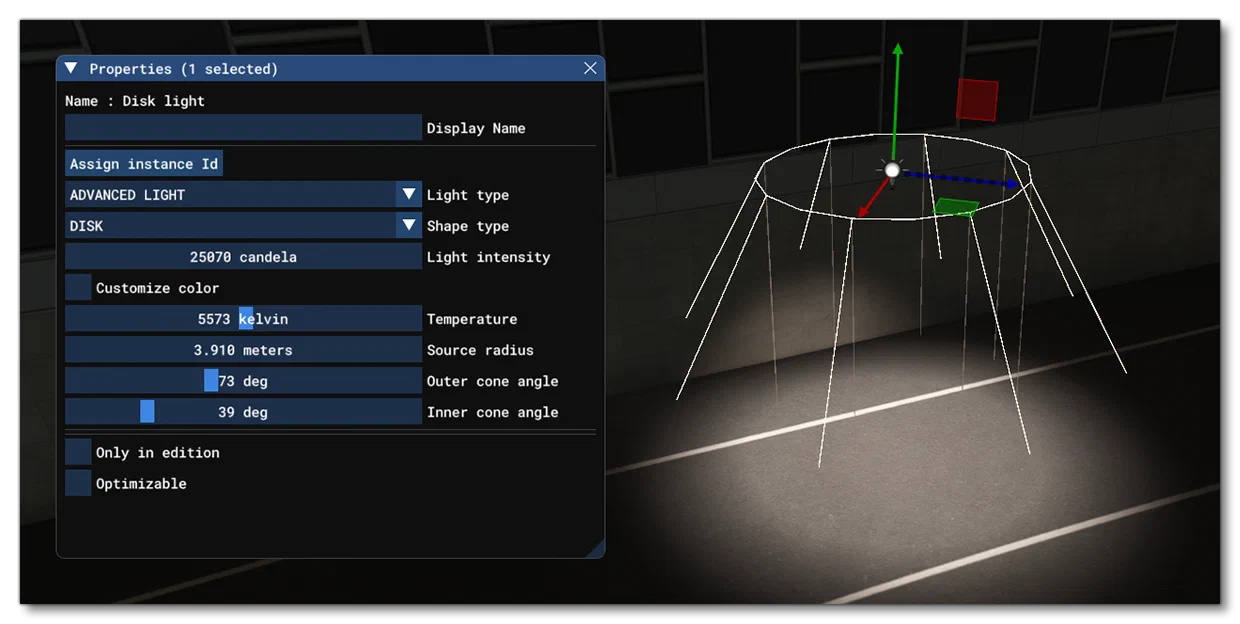Select the DISK shape combo box
Screen dimensions: 1240x624
point(243,226)
